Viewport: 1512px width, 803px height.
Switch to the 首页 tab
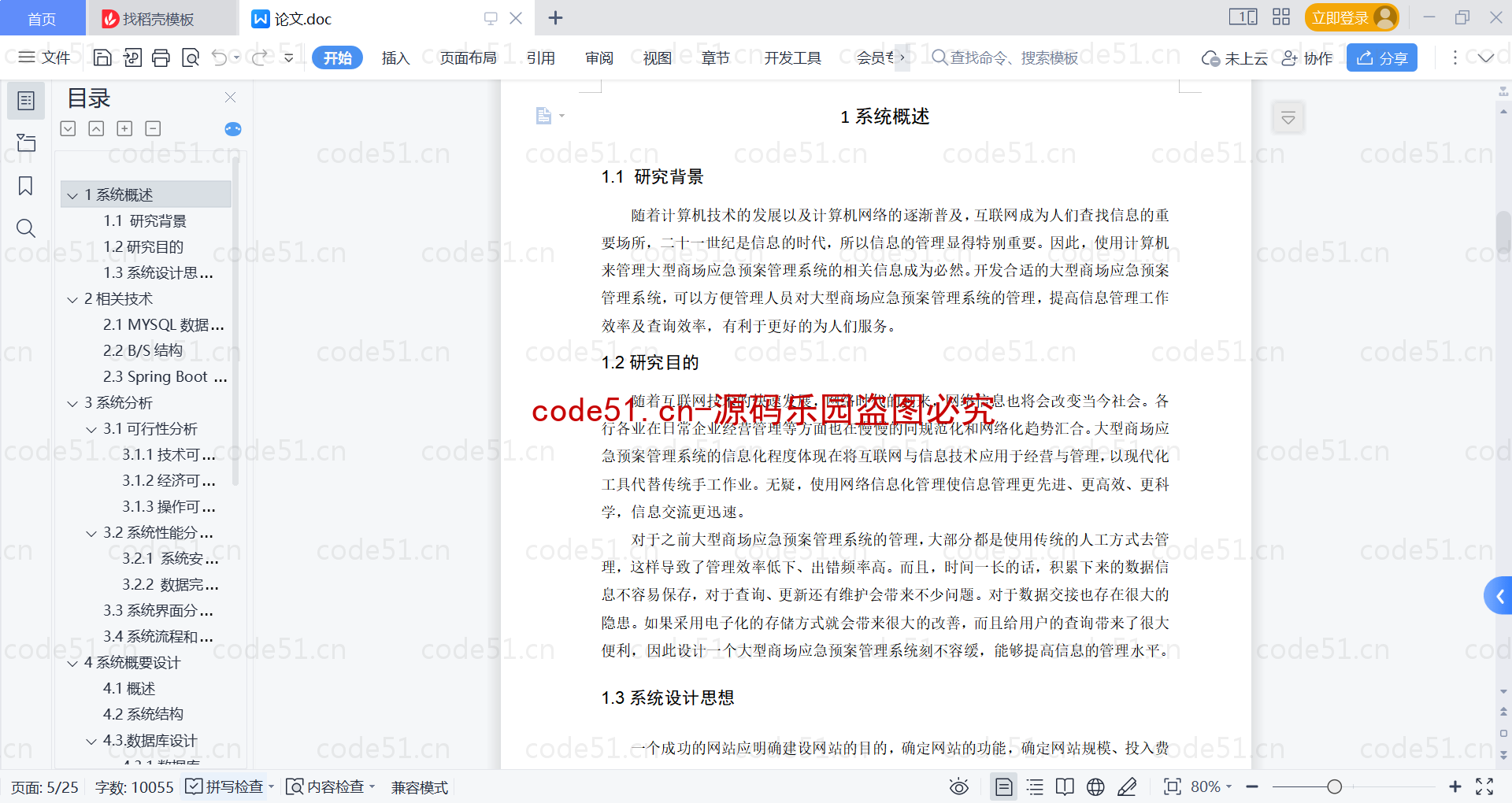(42, 18)
